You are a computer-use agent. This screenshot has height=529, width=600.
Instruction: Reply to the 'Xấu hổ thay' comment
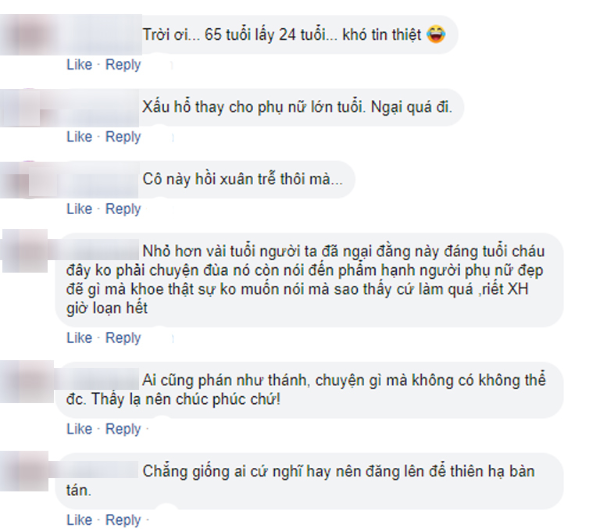[x=123, y=137]
